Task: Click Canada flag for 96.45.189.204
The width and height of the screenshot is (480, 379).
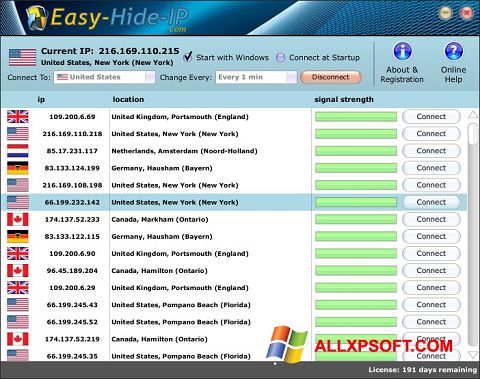Action: click(18, 271)
